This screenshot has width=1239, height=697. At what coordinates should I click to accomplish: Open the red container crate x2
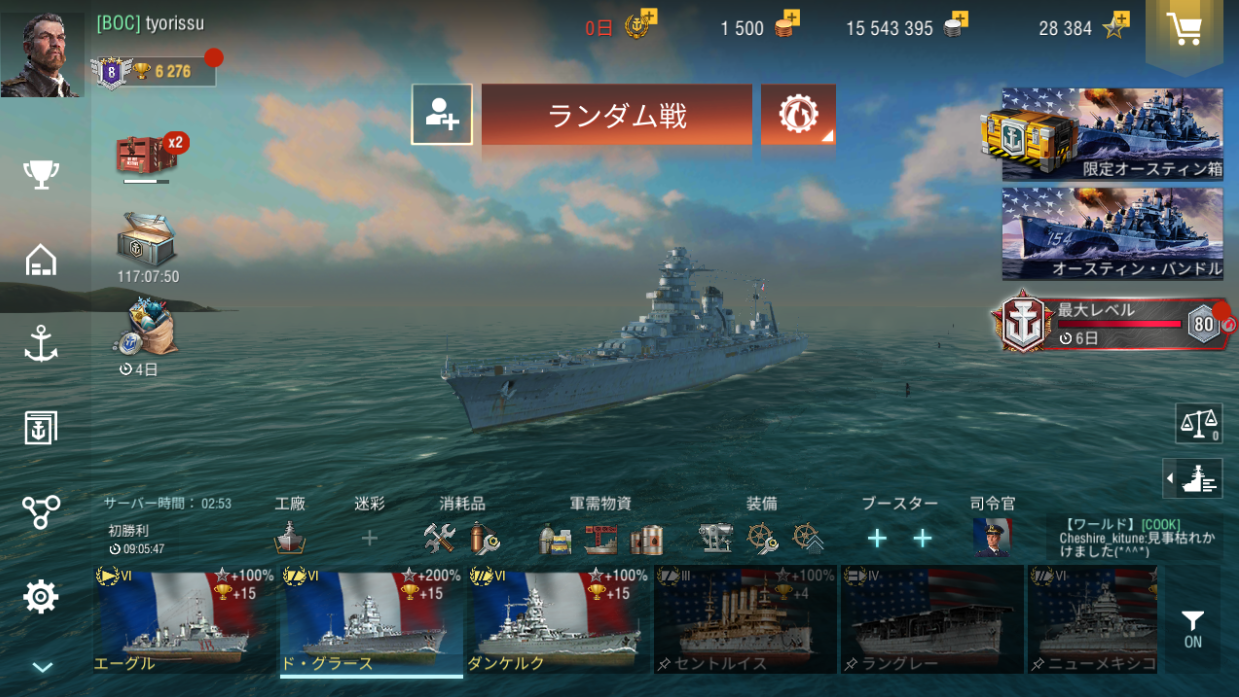tap(151, 156)
